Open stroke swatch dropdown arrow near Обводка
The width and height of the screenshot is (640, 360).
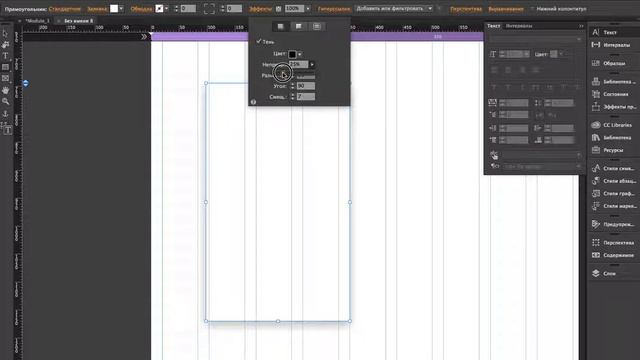pyautogui.click(x=166, y=9)
